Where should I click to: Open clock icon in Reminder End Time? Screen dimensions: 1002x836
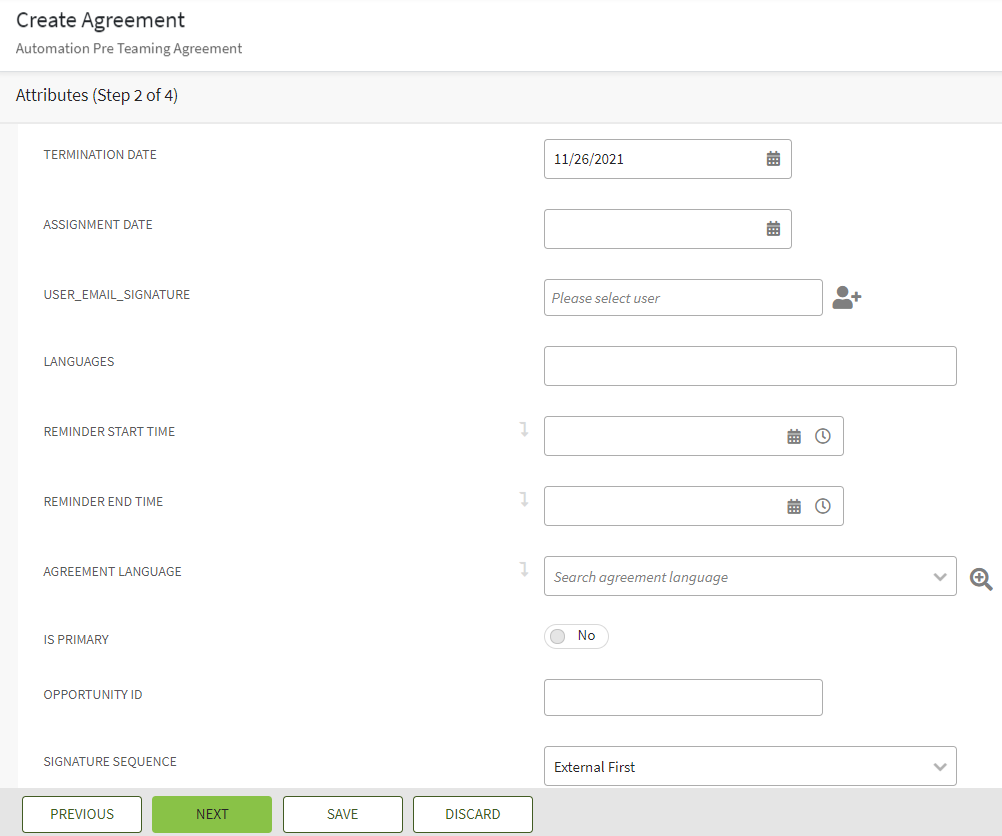click(x=823, y=507)
